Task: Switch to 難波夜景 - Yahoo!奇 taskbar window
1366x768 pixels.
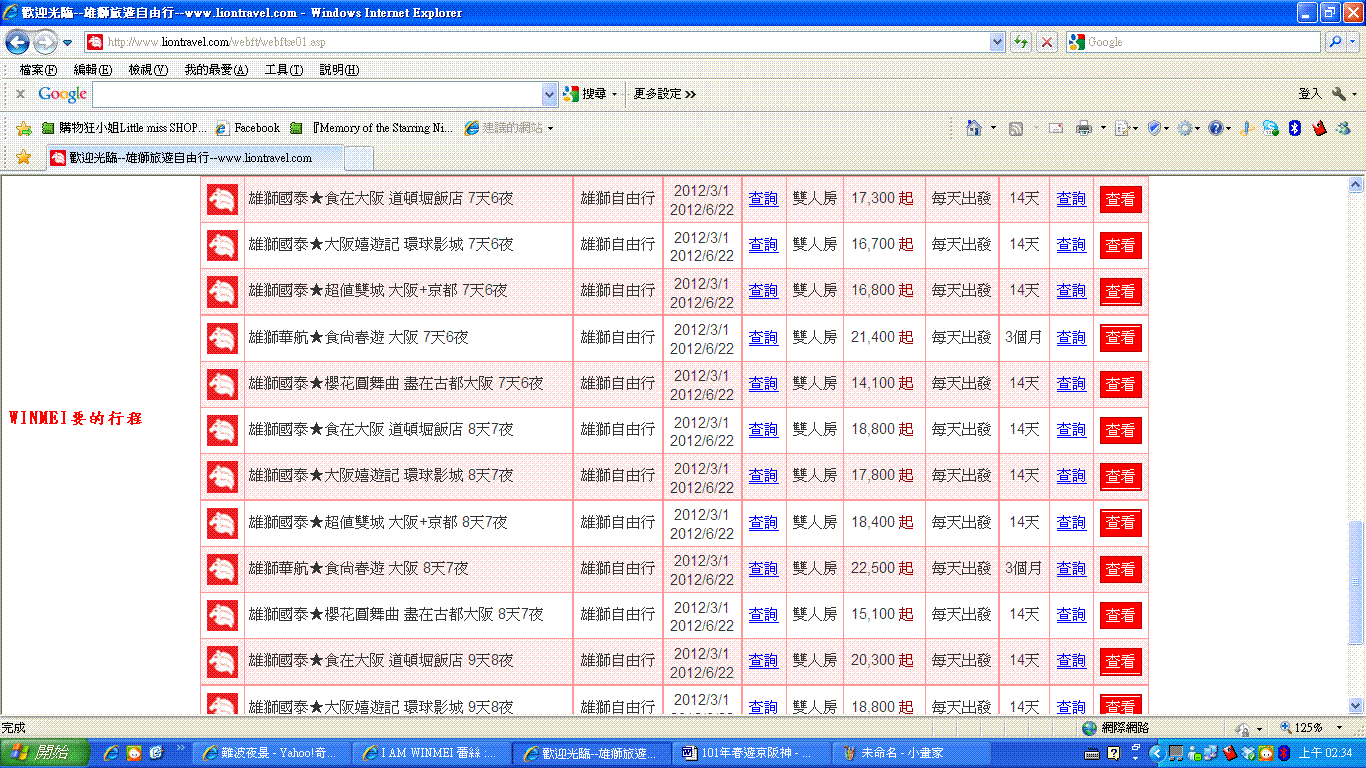Action: tap(270, 753)
